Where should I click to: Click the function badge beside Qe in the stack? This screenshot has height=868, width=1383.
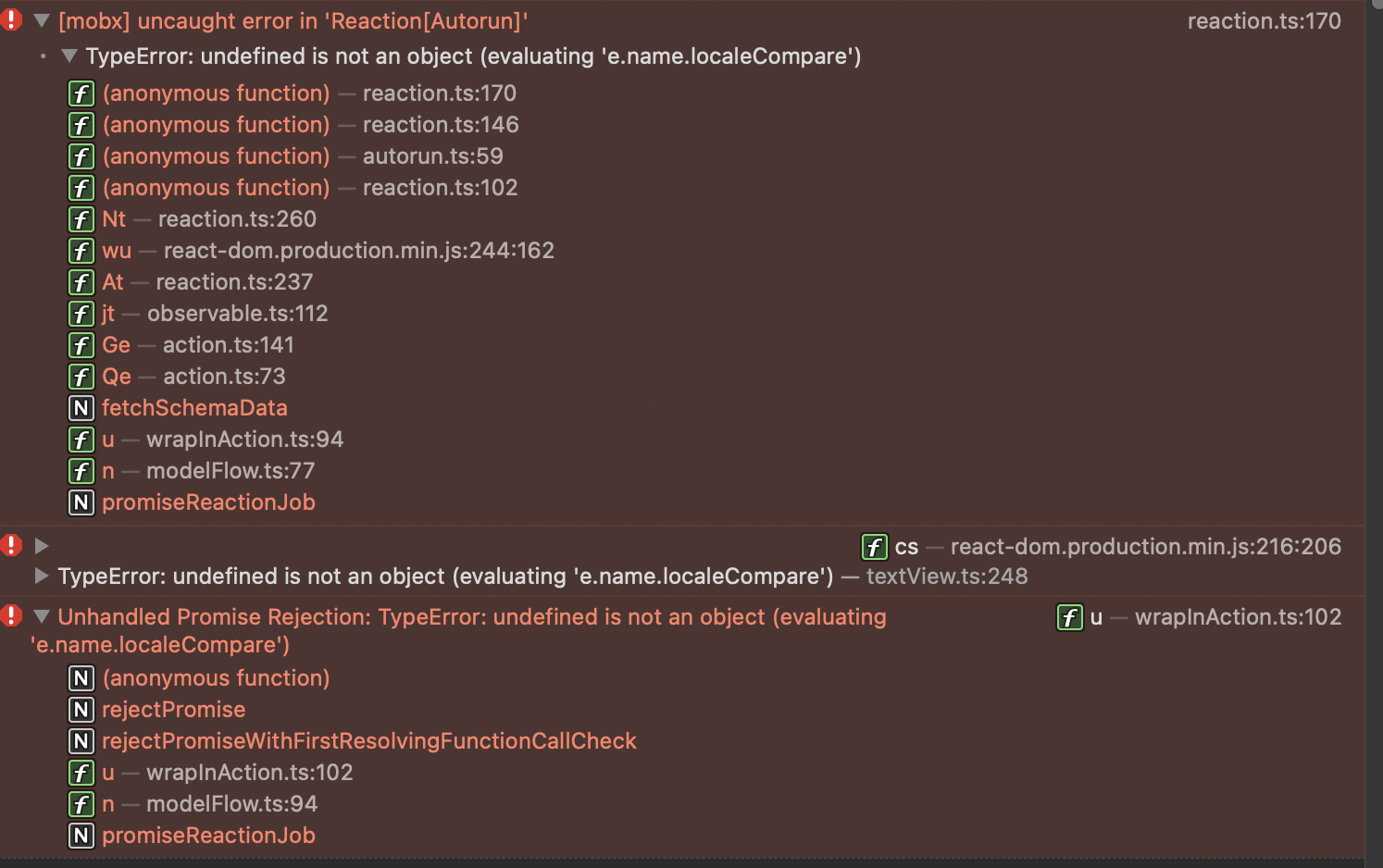tap(81, 377)
